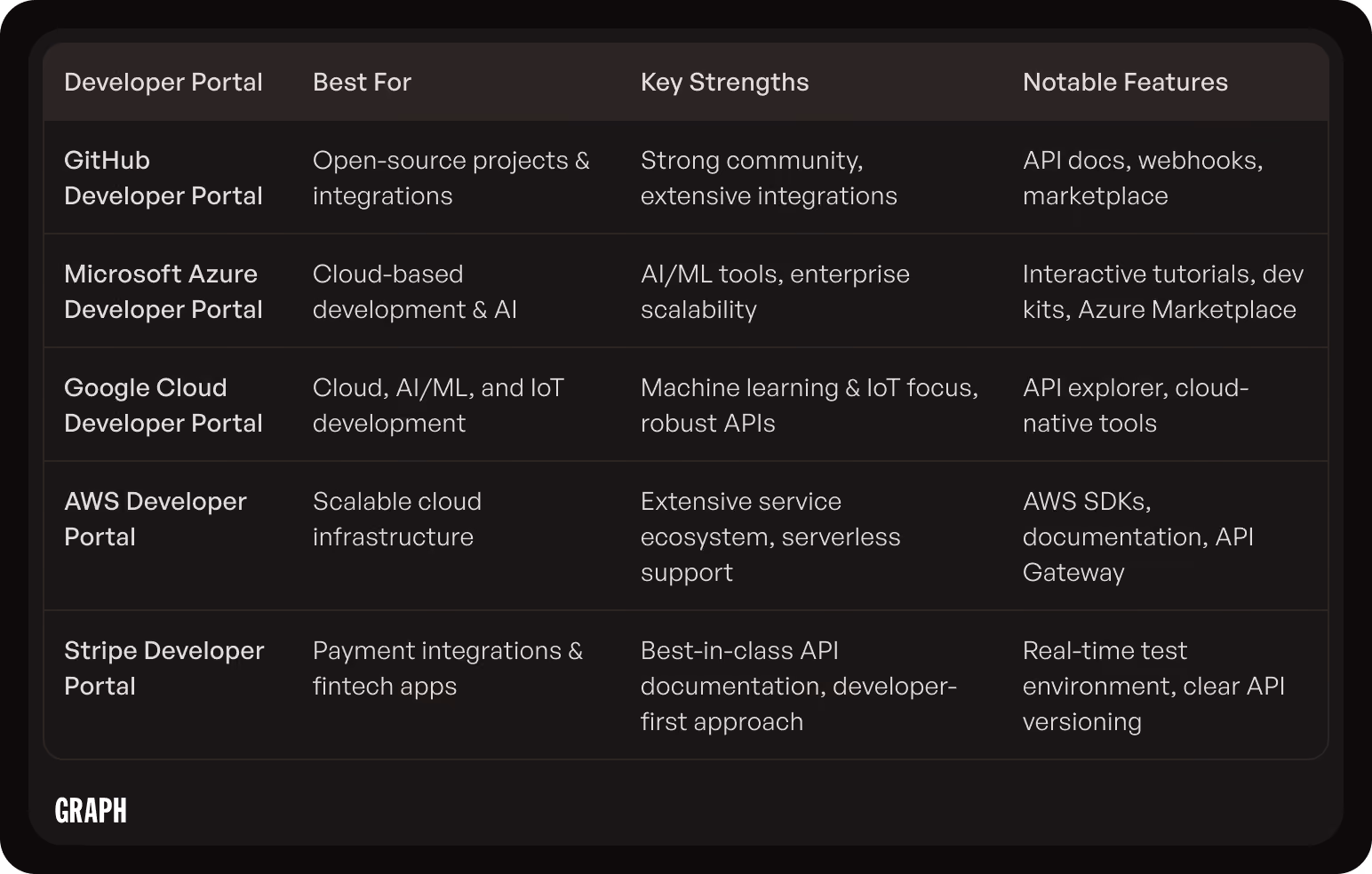This screenshot has width=1372, height=874.
Task: Select Payment integrations & fintech apps cell
Action: (448, 668)
